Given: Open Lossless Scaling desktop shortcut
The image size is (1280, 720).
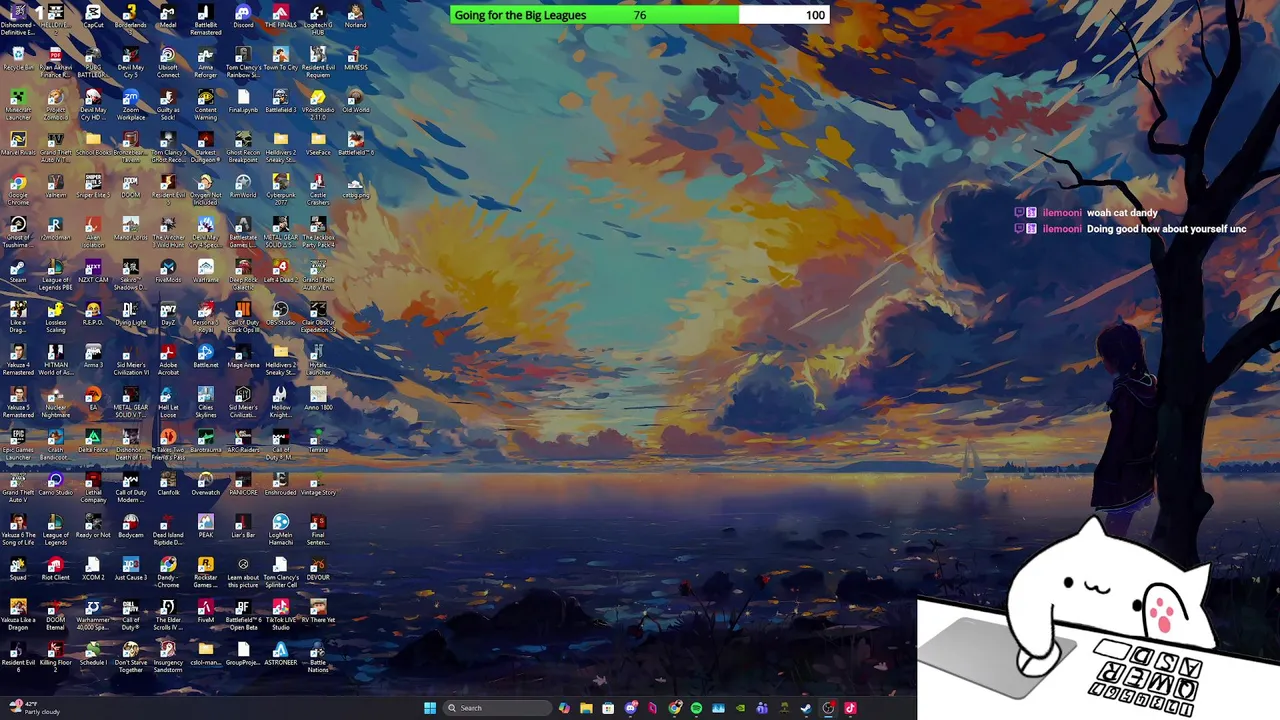Looking at the screenshot, I should pos(55,316).
